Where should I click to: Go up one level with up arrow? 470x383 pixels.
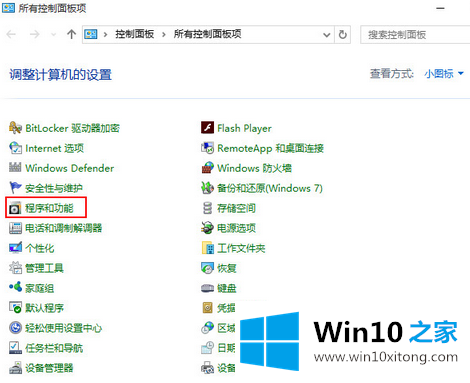pyautogui.click(x=71, y=34)
